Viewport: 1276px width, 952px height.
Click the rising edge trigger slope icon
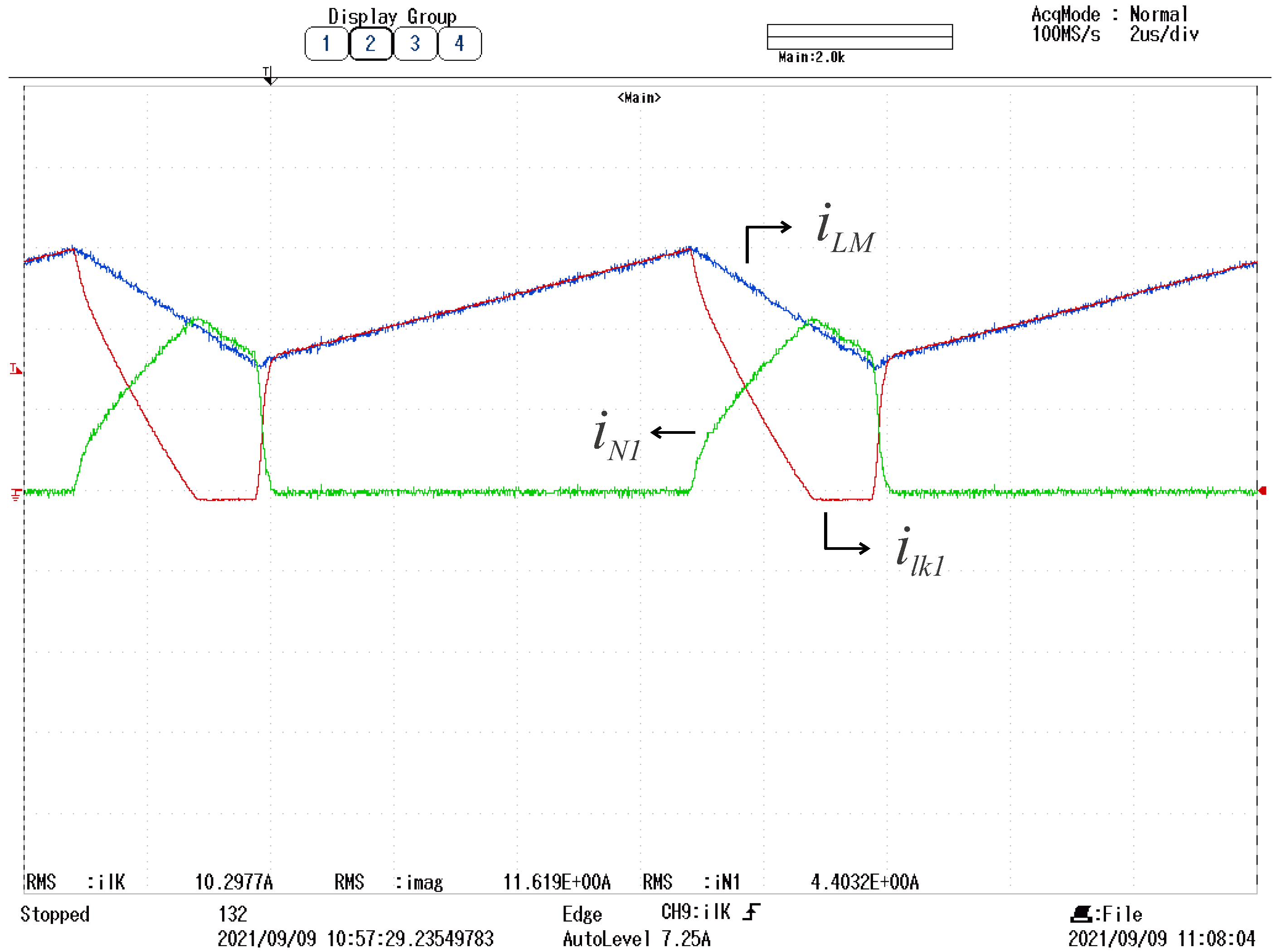[751, 912]
